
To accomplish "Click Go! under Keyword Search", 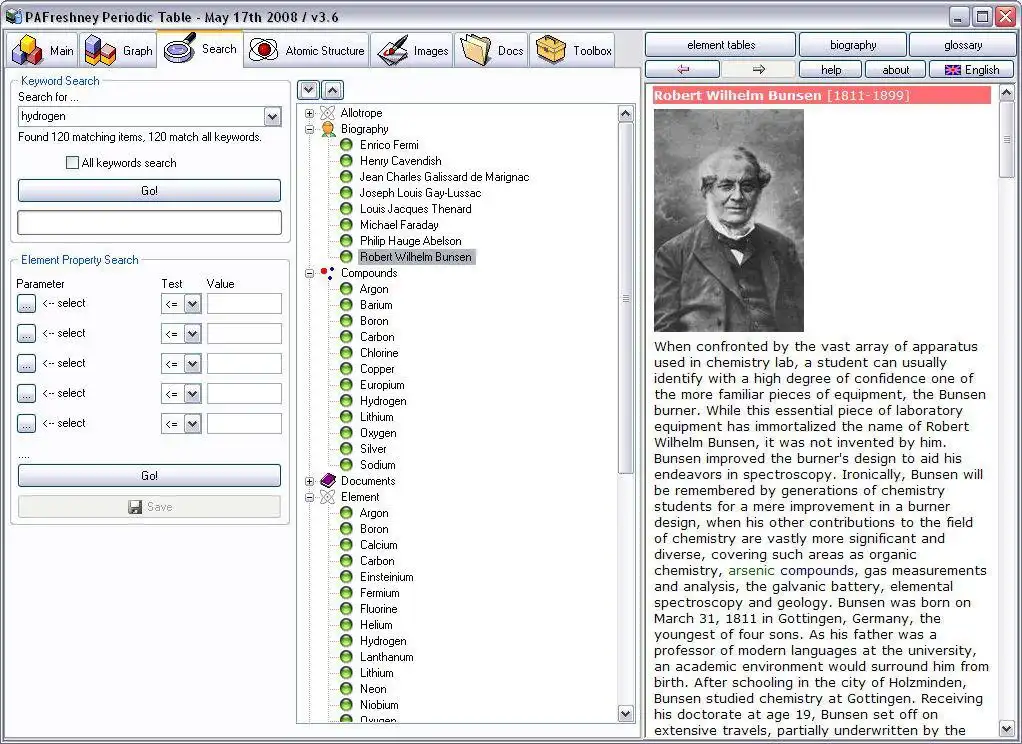I will pos(149,190).
